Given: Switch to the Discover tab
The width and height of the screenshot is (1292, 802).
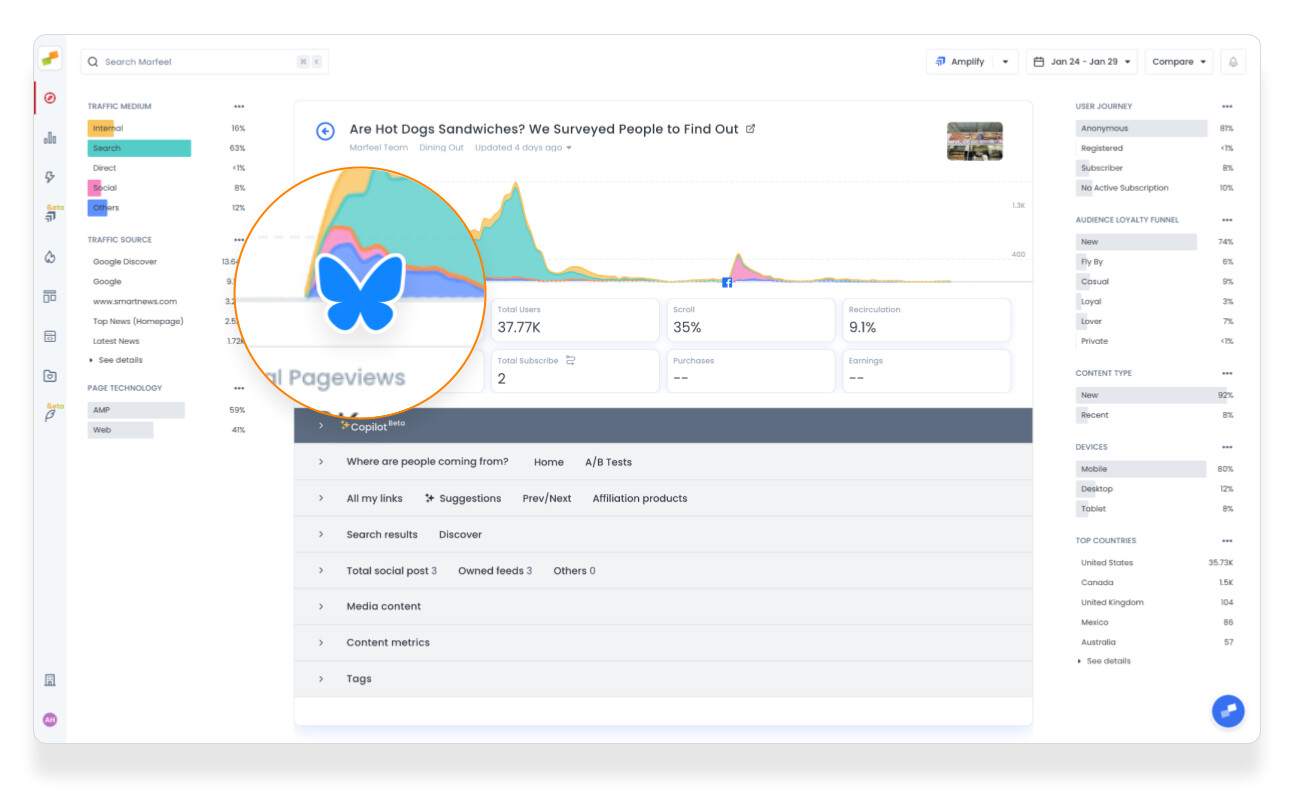Looking at the screenshot, I should click(460, 534).
